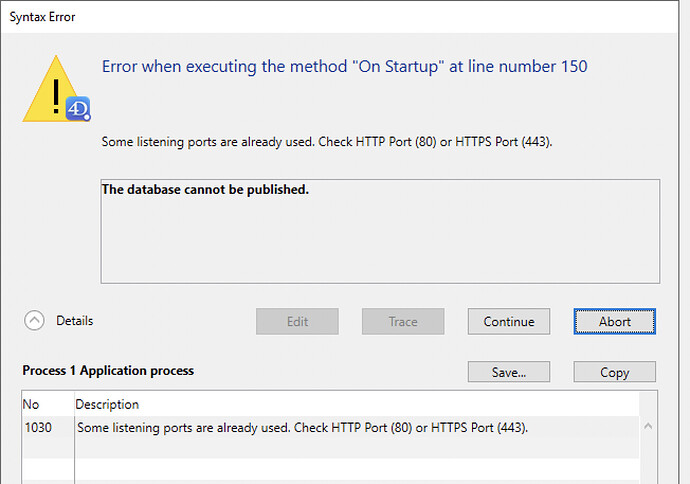This screenshot has height=484, width=690.
Task: Abort the method execution
Action: coord(614,321)
